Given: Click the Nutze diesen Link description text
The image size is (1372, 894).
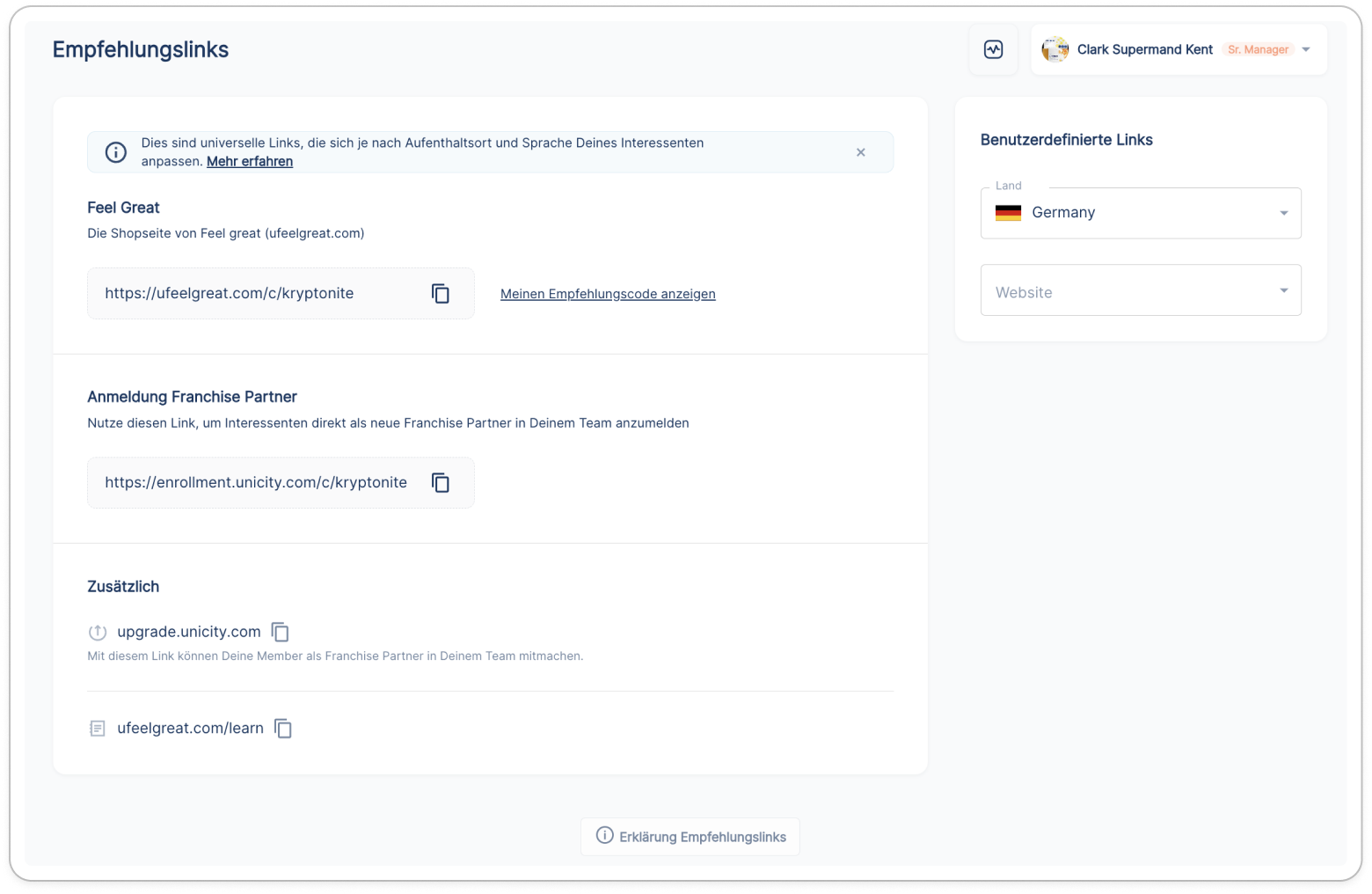Looking at the screenshot, I should pos(388,423).
